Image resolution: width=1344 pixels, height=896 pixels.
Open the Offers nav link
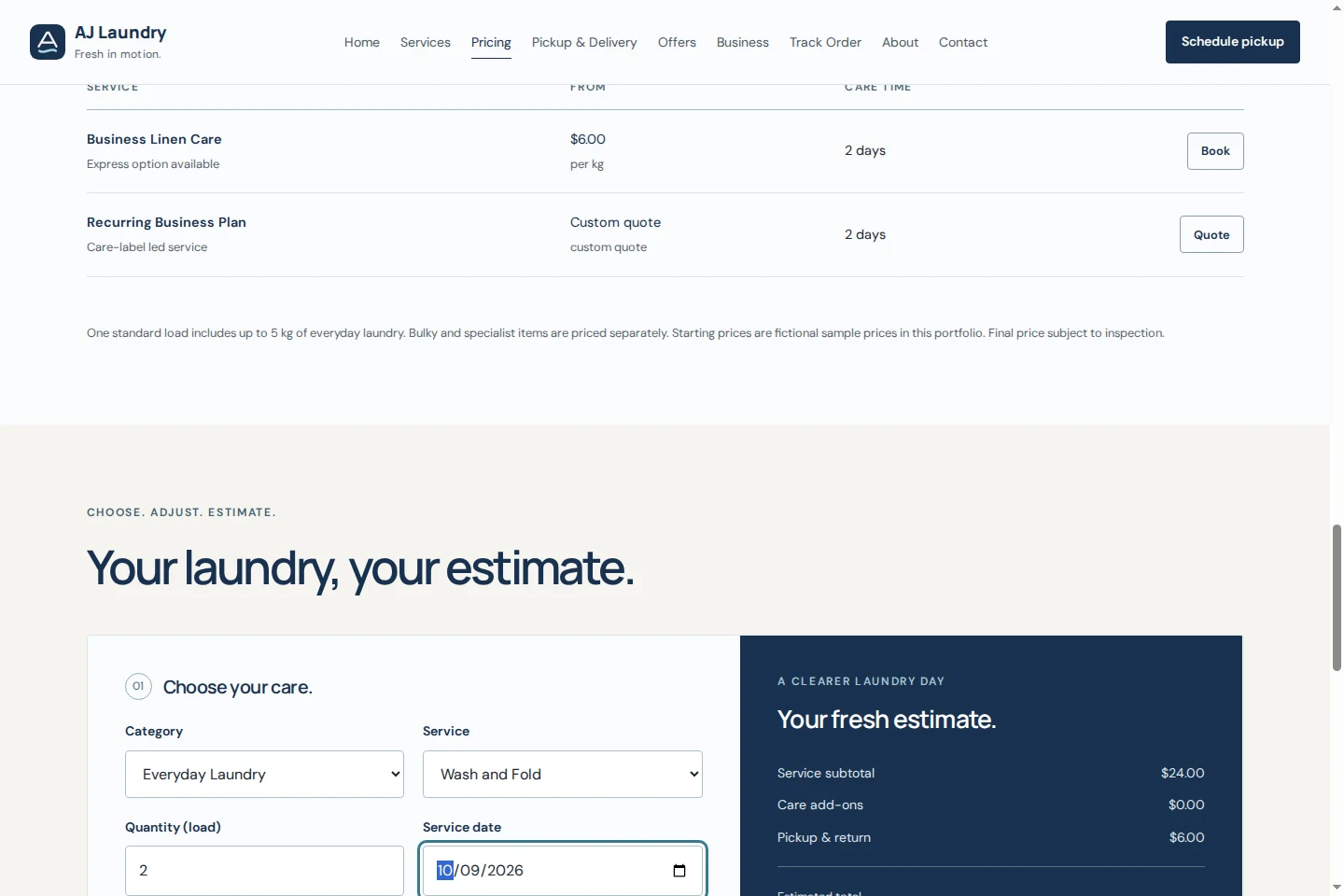(x=677, y=42)
